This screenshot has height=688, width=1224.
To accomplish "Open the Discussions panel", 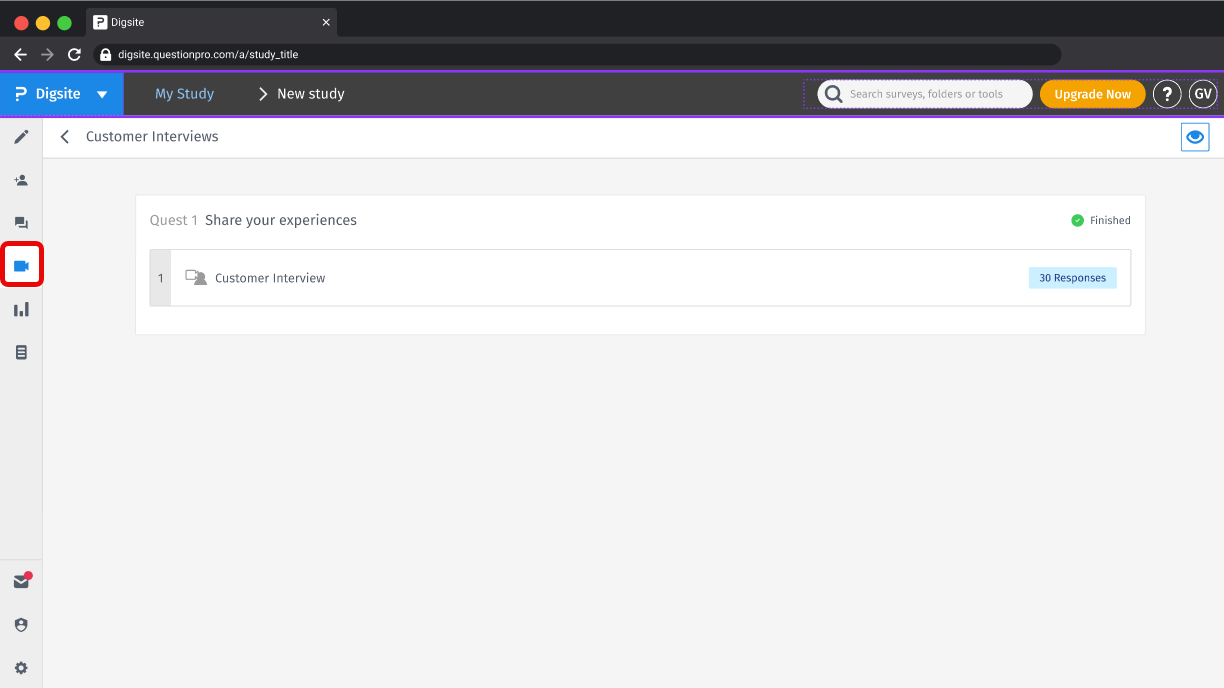I will (x=21, y=223).
